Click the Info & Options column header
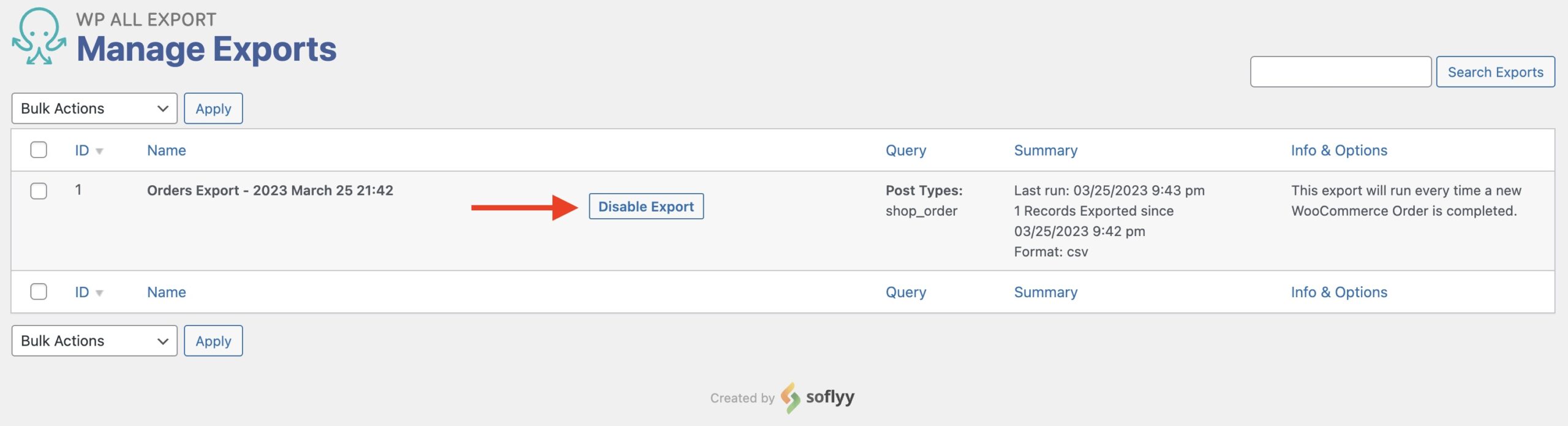Screen dimensions: 1568x426 [1338, 151]
